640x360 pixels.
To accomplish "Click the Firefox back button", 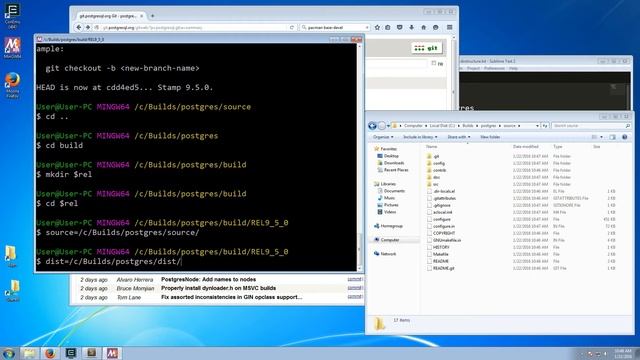I will [x=79, y=27].
